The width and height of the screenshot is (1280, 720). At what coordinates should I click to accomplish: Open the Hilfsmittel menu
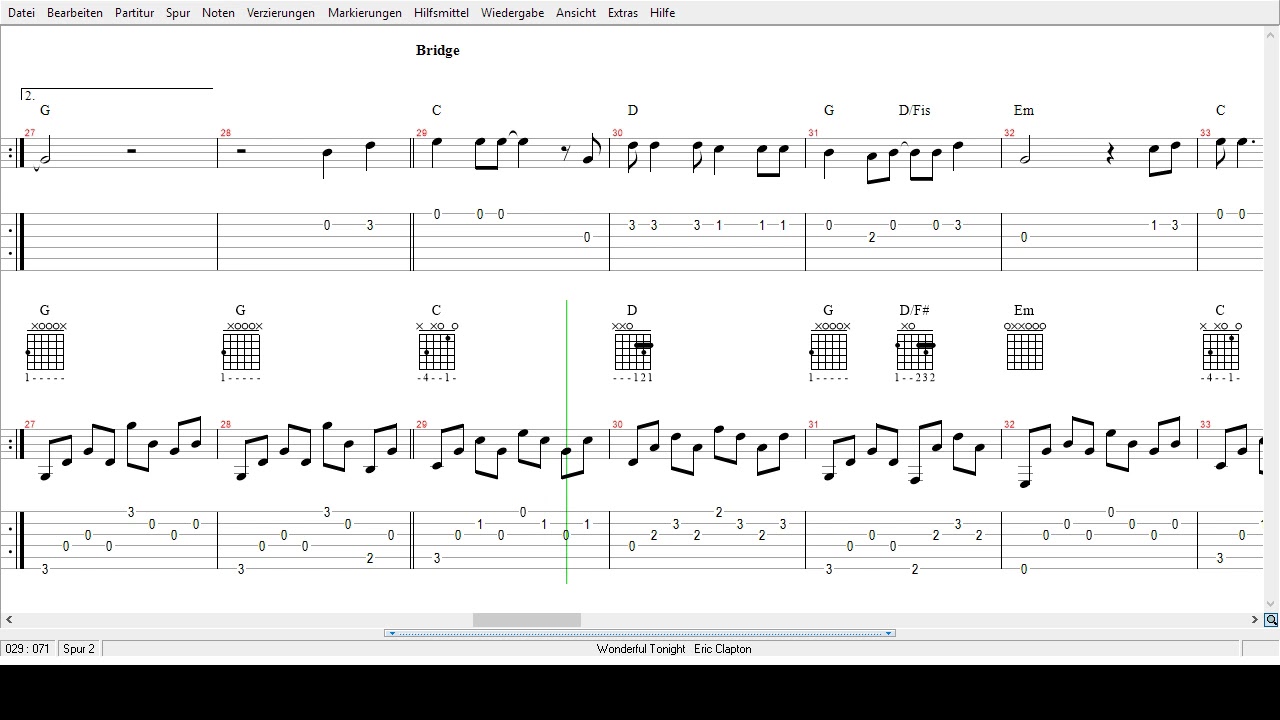click(441, 13)
